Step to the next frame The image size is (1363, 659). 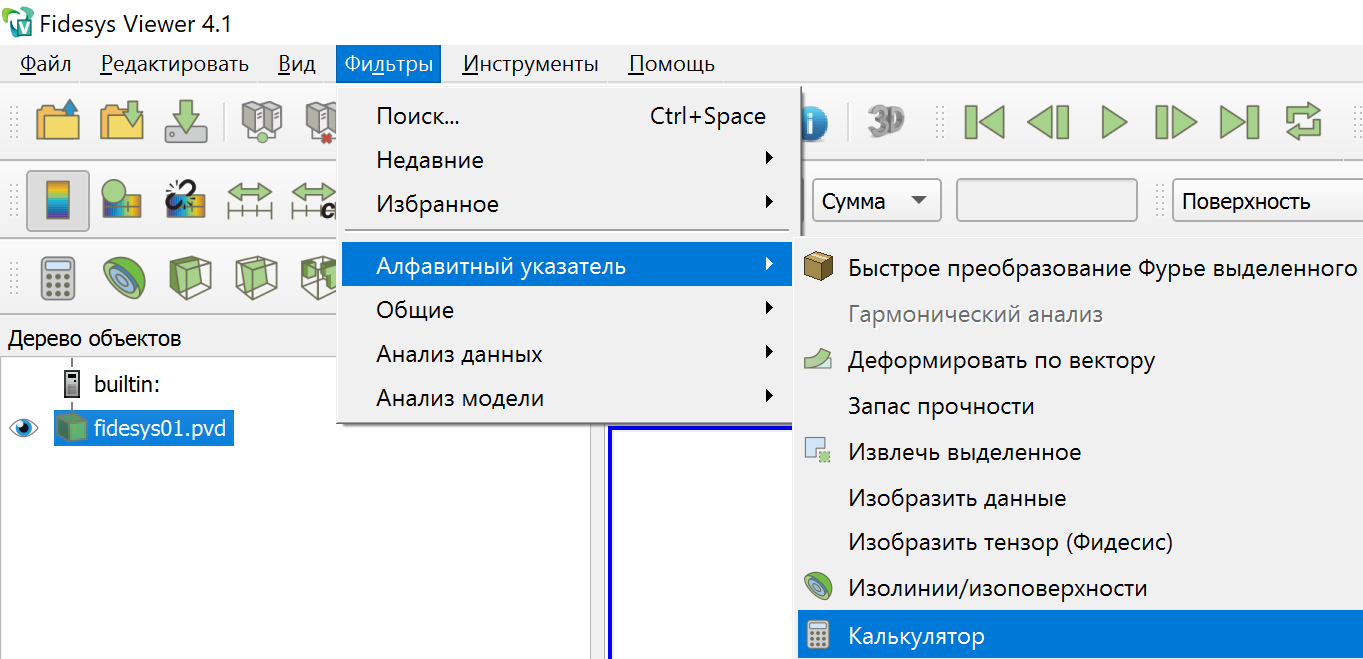pyautogui.click(x=1176, y=122)
